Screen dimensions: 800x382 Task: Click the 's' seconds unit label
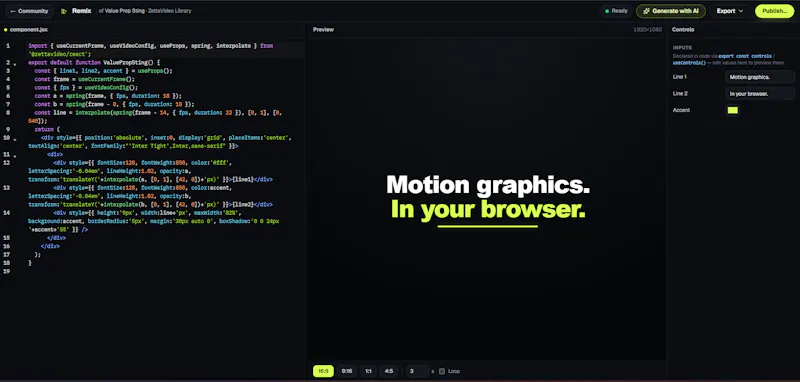point(433,371)
